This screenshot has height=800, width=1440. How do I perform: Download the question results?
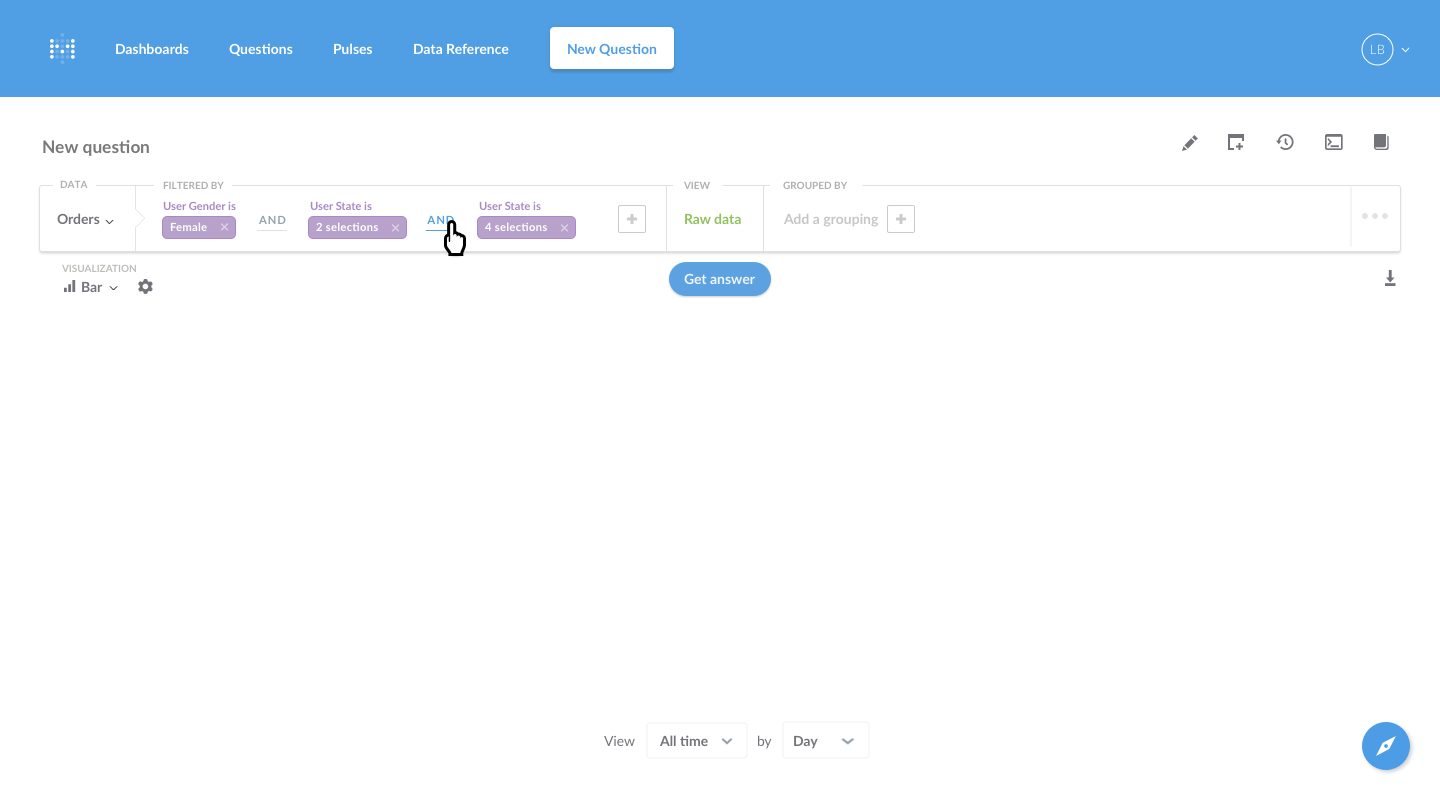pyautogui.click(x=1390, y=278)
